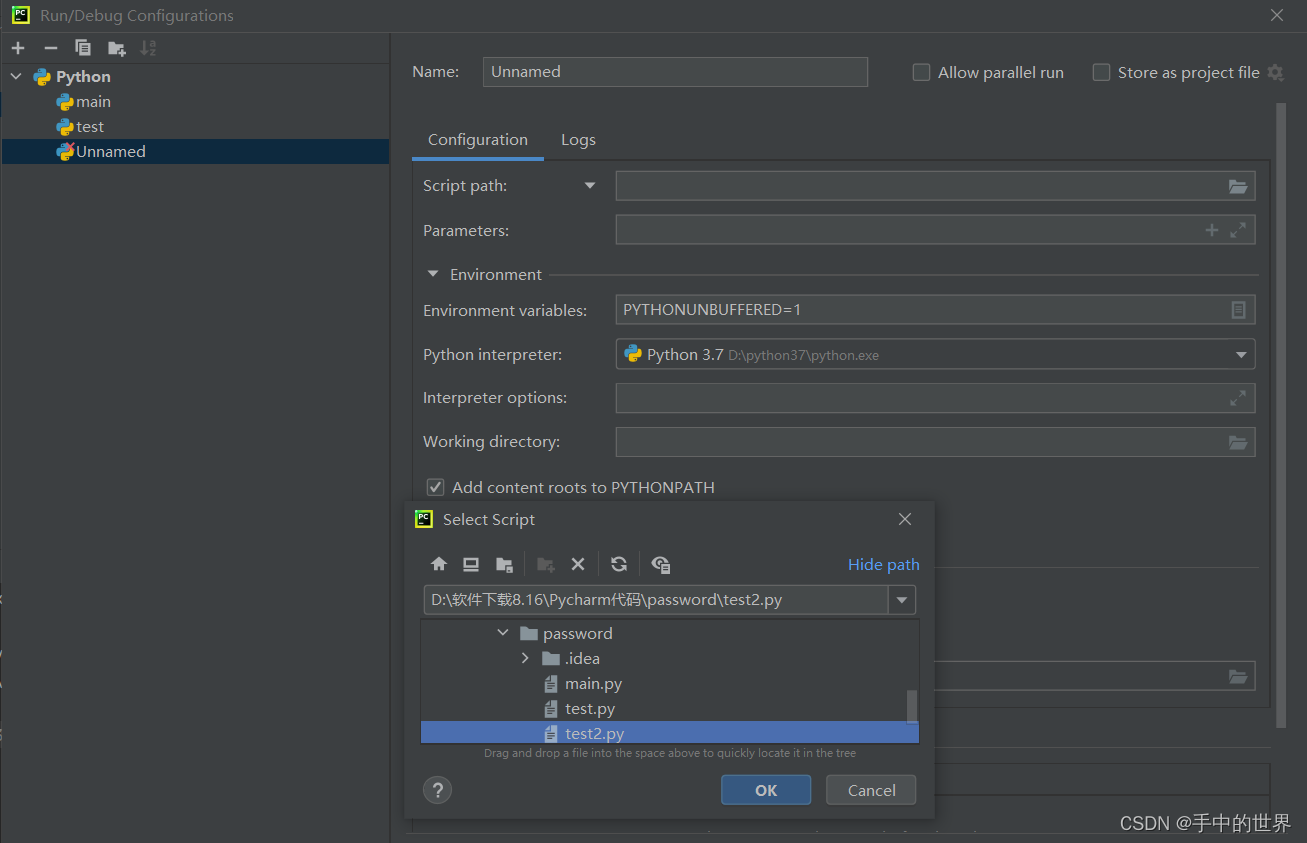The image size is (1307, 843).
Task: Collapse the Python configurations group
Action: (x=16, y=76)
